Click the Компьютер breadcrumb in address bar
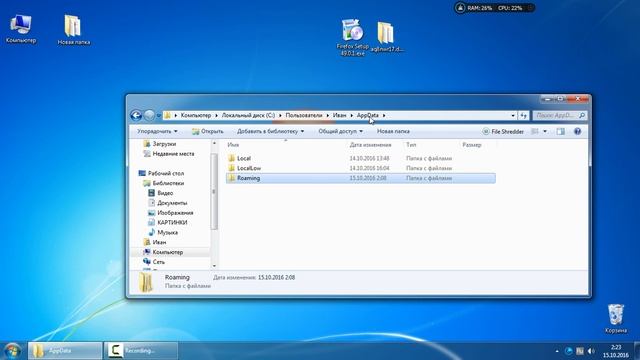The width and height of the screenshot is (640, 360). [x=196, y=116]
